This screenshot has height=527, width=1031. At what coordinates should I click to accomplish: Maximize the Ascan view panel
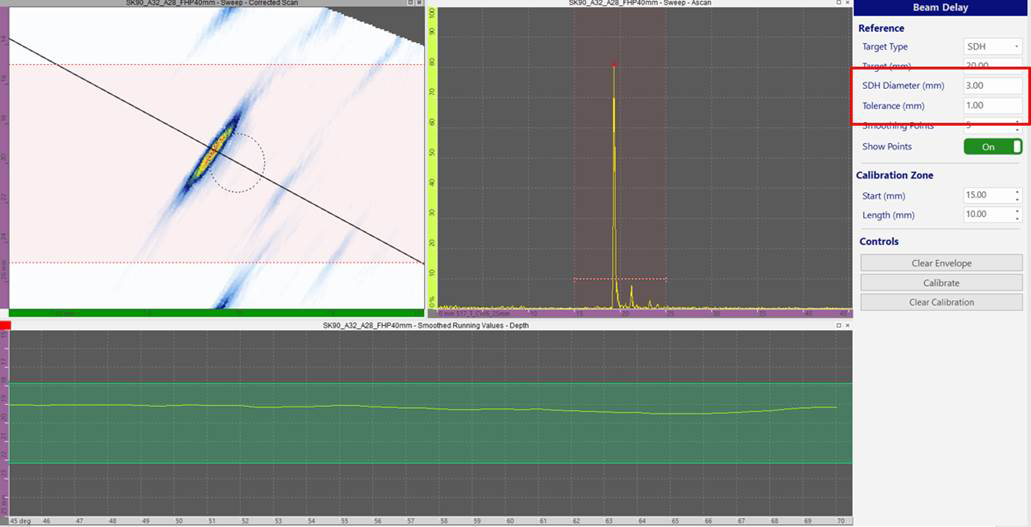point(837,3)
